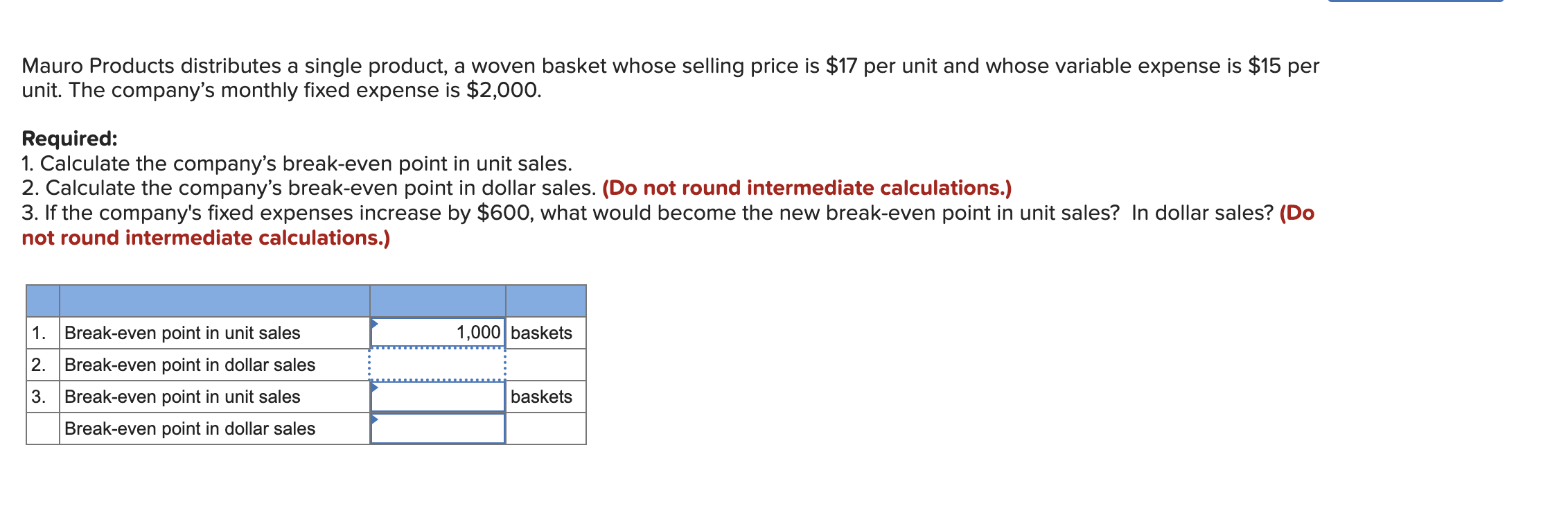Click the label 'Break-even point in unit sales' in row 1

coord(182,332)
